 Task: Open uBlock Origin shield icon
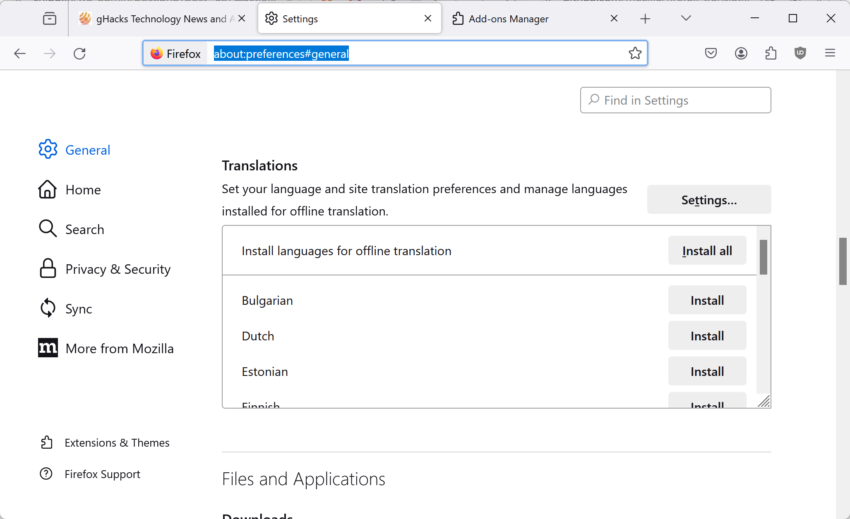[800, 53]
